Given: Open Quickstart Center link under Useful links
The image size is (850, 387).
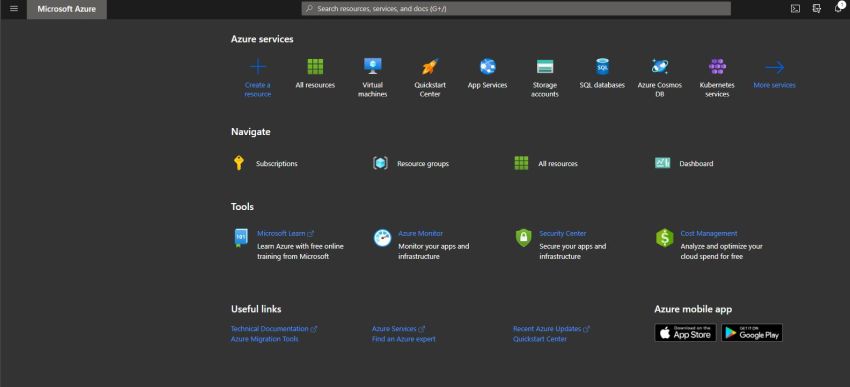Looking at the screenshot, I should pyautogui.click(x=540, y=339).
